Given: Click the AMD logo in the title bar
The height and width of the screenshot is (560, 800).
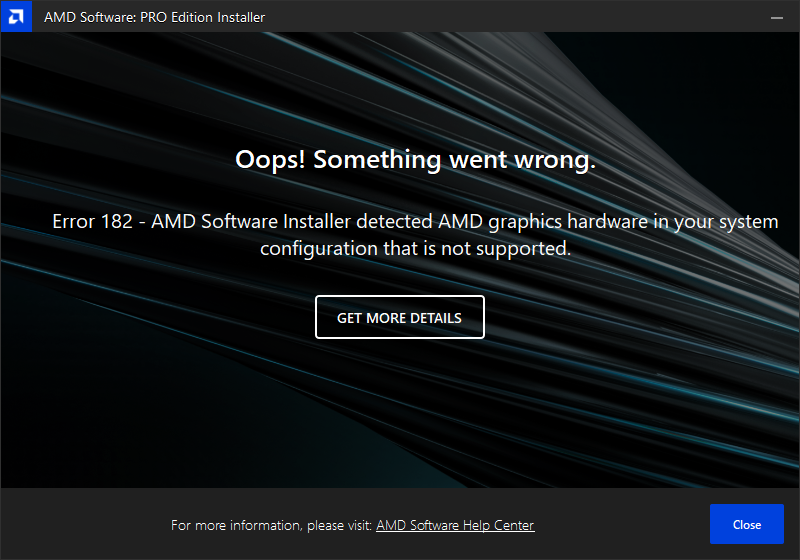Looking at the screenshot, I should click(16, 16).
